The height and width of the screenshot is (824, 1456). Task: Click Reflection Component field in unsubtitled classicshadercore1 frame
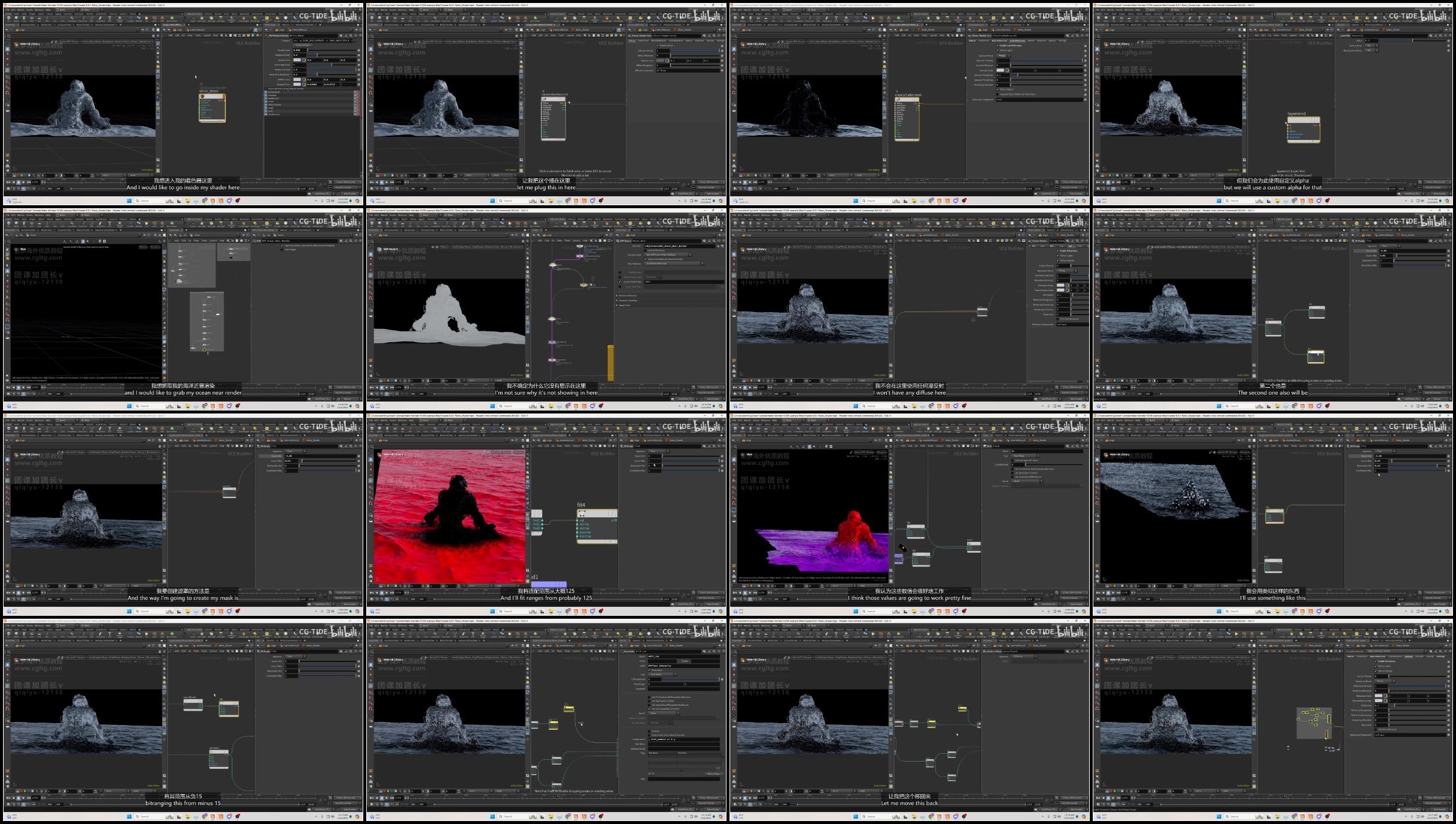(x=1039, y=100)
